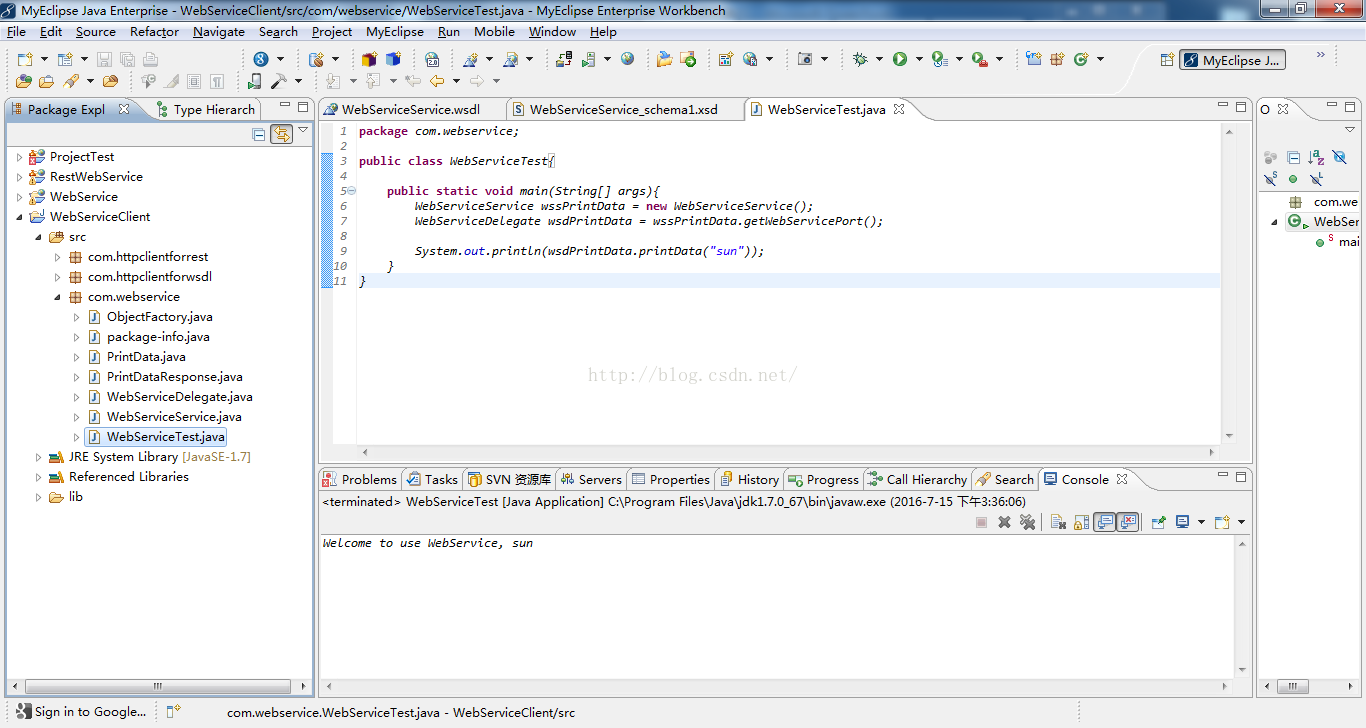Toggle Link with Editor in Package Explorer
Image resolution: width=1366 pixels, height=728 pixels.
tap(281, 134)
